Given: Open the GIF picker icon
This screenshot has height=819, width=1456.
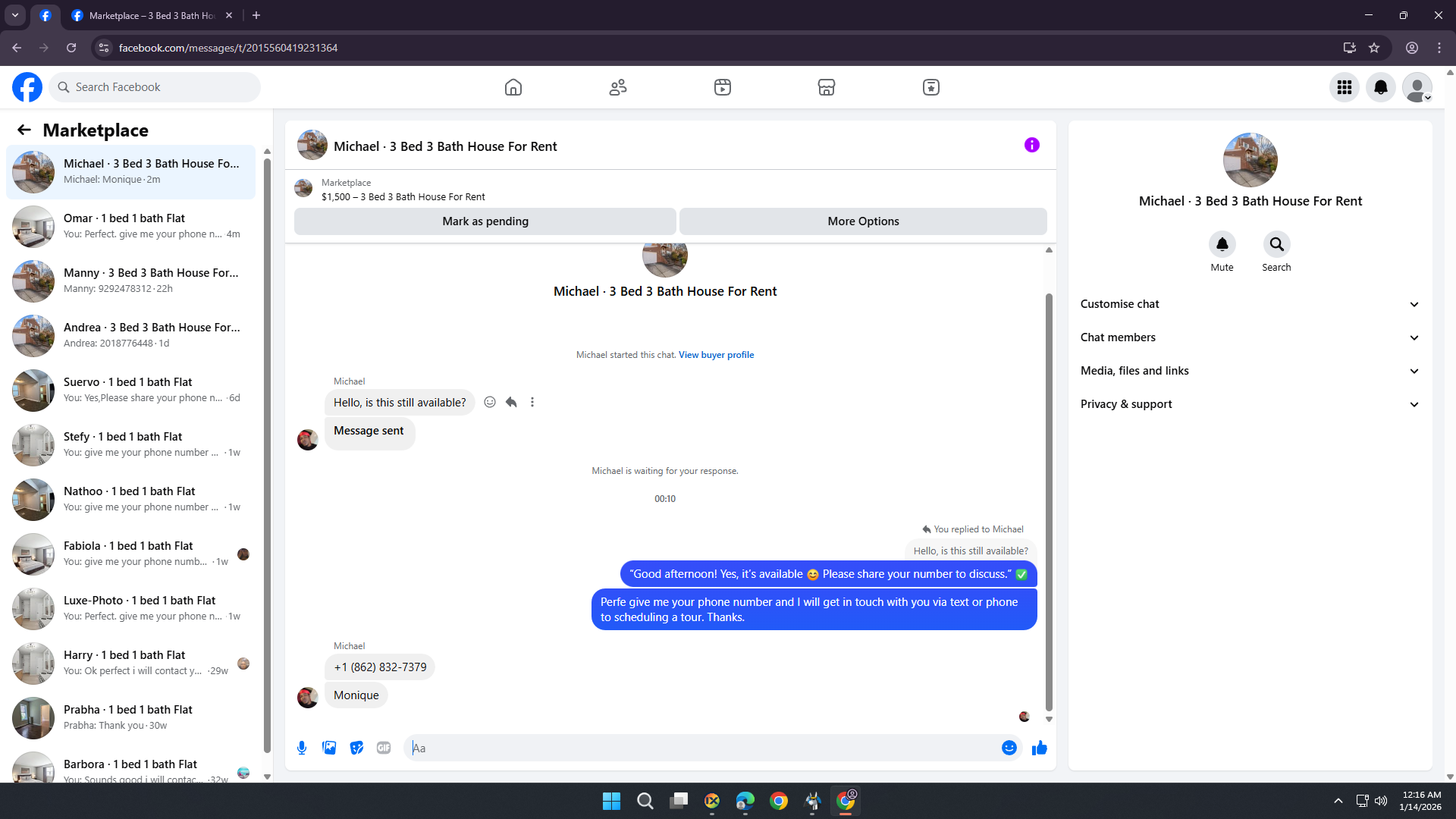Looking at the screenshot, I should (x=384, y=748).
